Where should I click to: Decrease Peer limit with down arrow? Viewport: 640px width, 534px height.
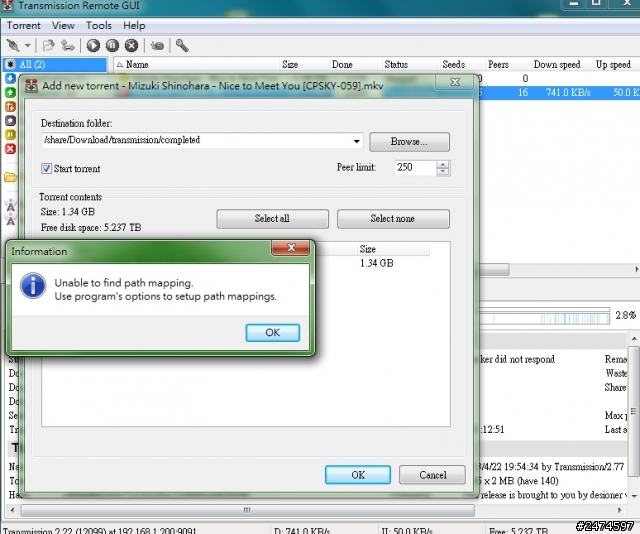click(443, 172)
